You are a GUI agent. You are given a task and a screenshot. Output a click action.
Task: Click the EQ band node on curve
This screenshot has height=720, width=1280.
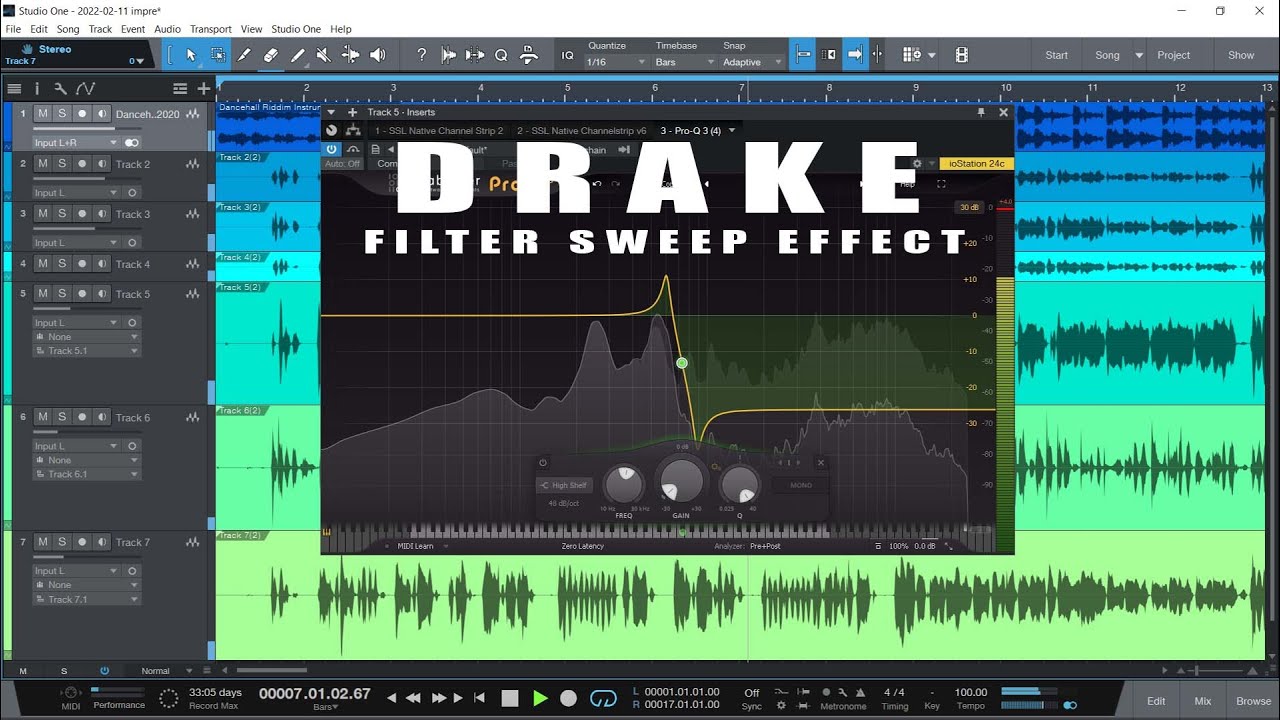[682, 363]
